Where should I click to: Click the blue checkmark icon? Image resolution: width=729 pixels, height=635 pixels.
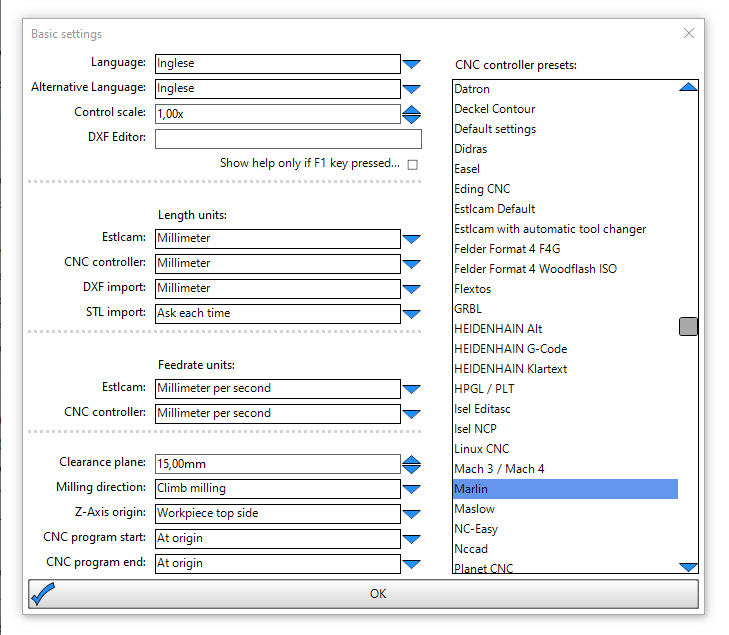click(43, 594)
